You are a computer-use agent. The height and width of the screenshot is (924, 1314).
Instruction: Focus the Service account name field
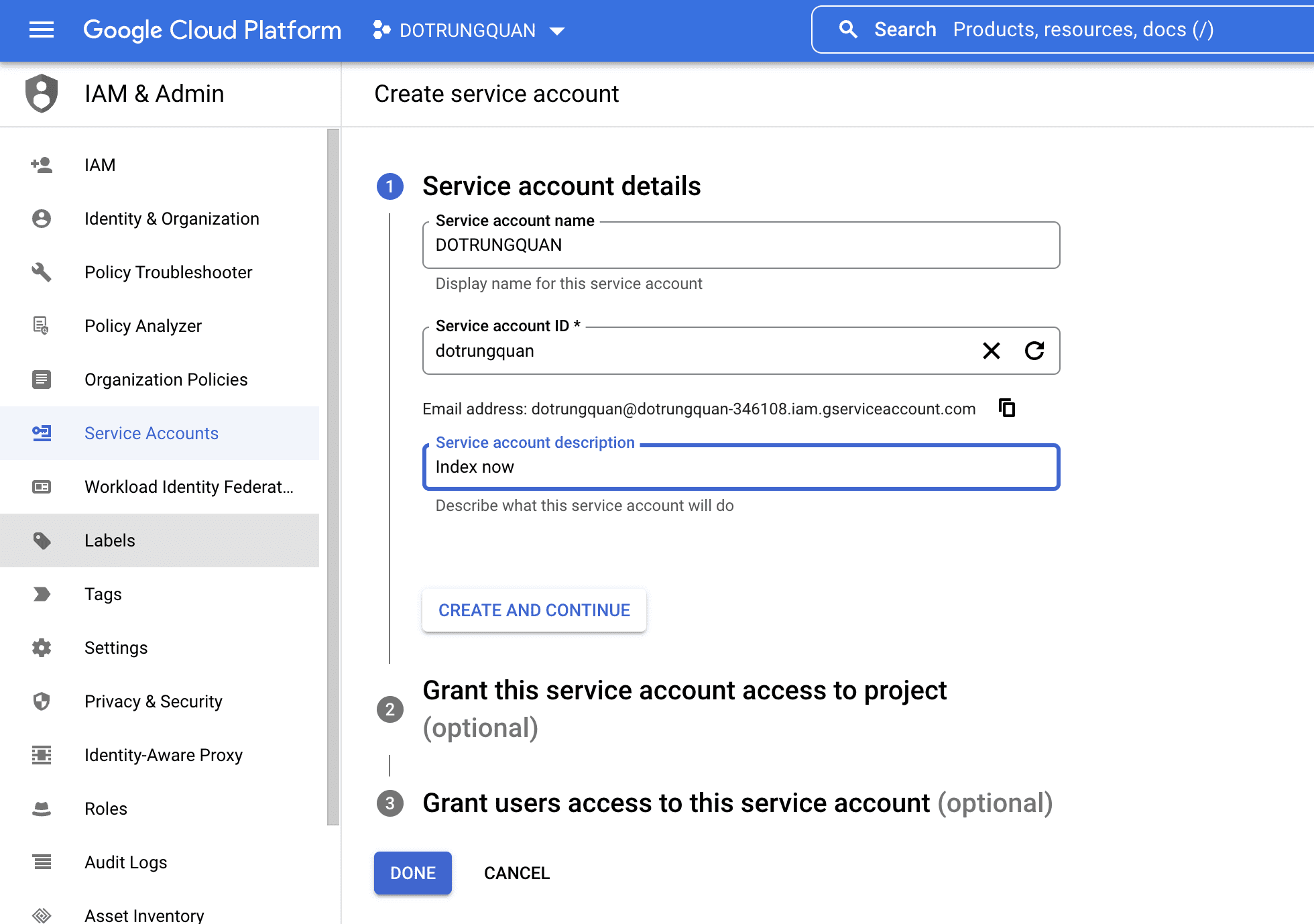tap(740, 245)
